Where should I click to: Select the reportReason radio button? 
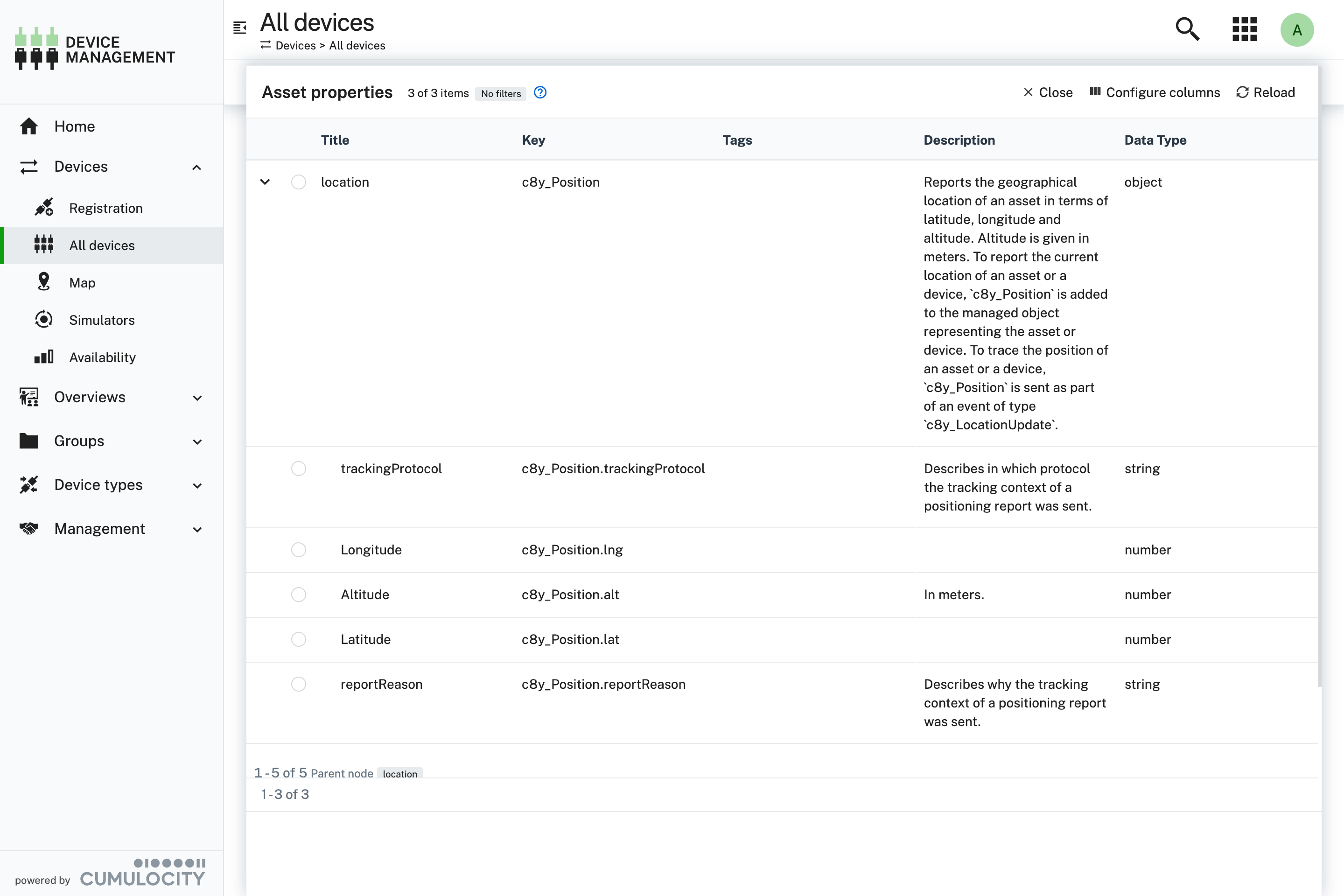[x=299, y=684]
